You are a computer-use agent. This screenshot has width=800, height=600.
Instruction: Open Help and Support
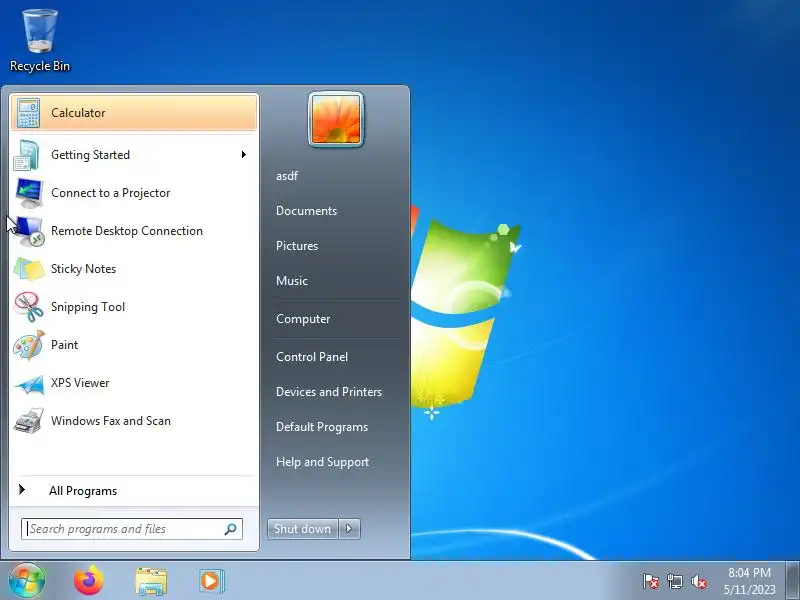tap(322, 462)
